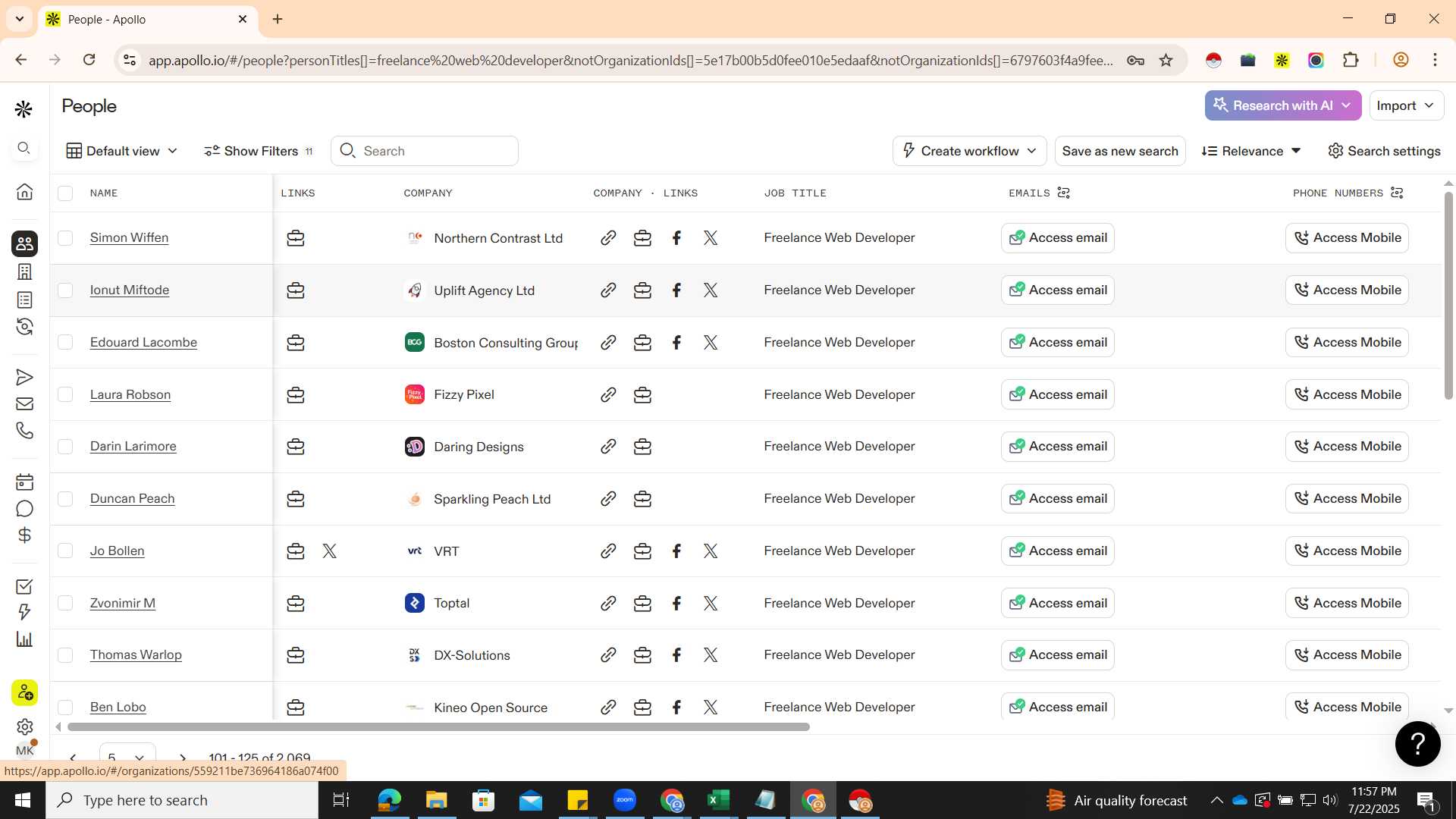
Task: Open Northern Contrast Ltd website link icon
Action: click(x=608, y=238)
